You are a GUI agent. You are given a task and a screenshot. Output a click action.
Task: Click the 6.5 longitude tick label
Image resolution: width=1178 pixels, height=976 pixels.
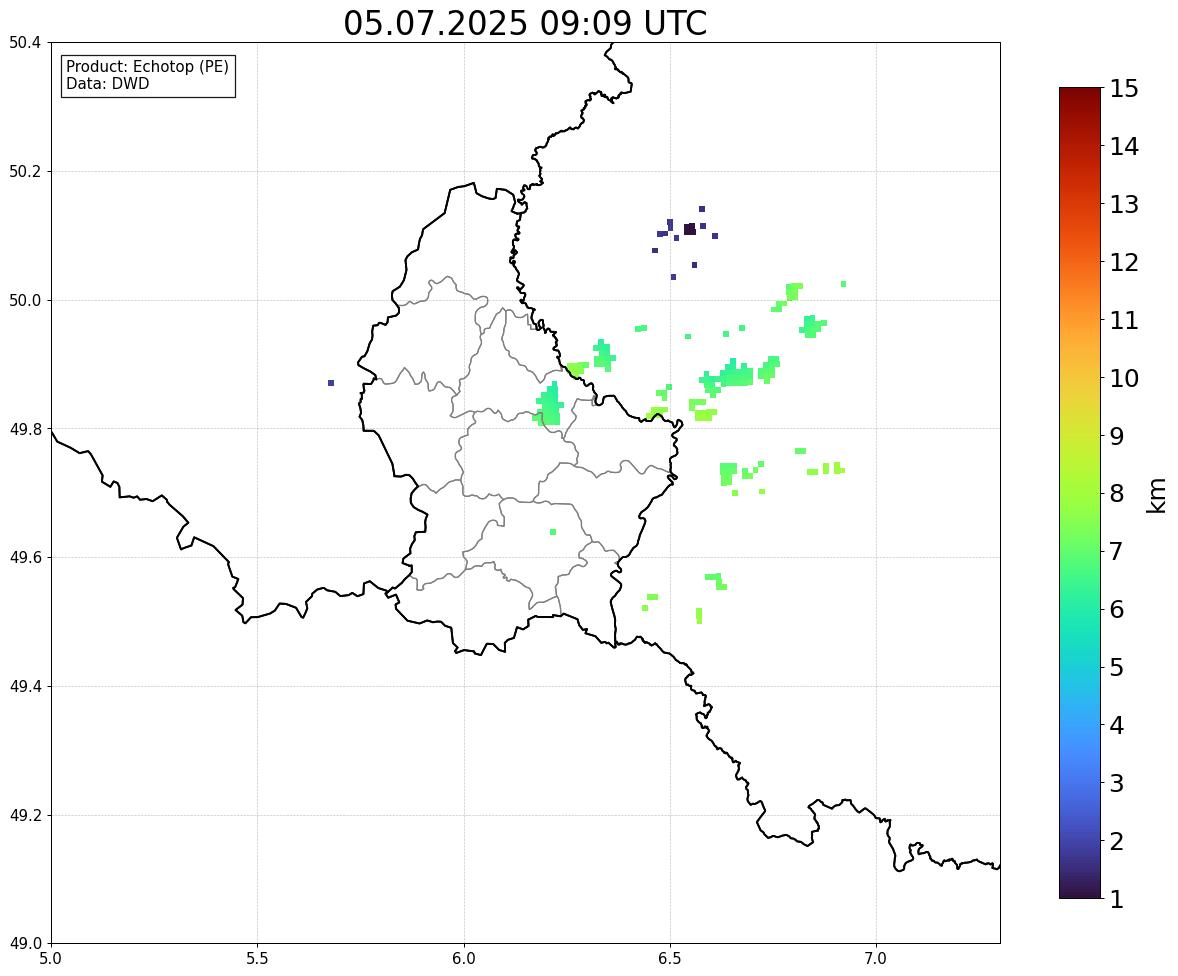670,959
